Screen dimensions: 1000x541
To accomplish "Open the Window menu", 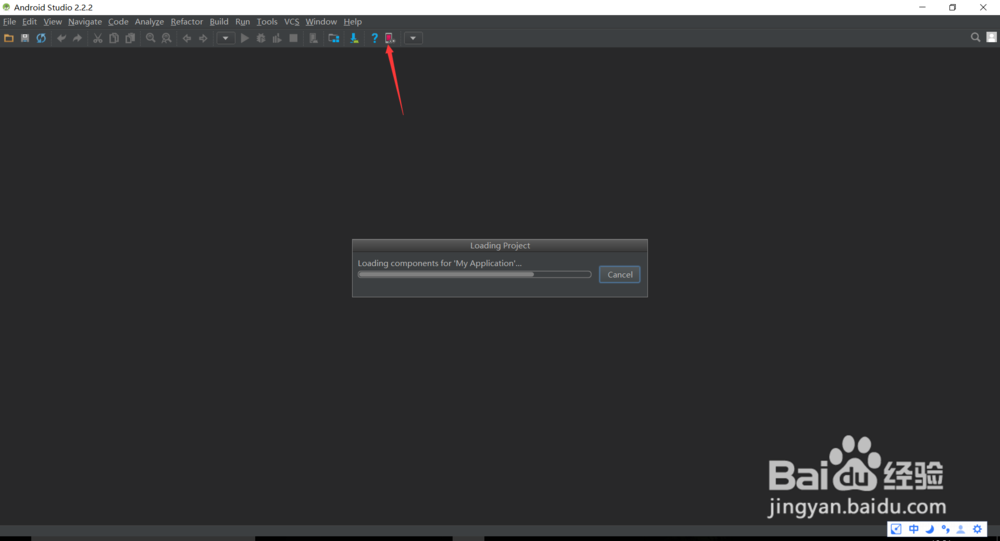I will pos(321,22).
